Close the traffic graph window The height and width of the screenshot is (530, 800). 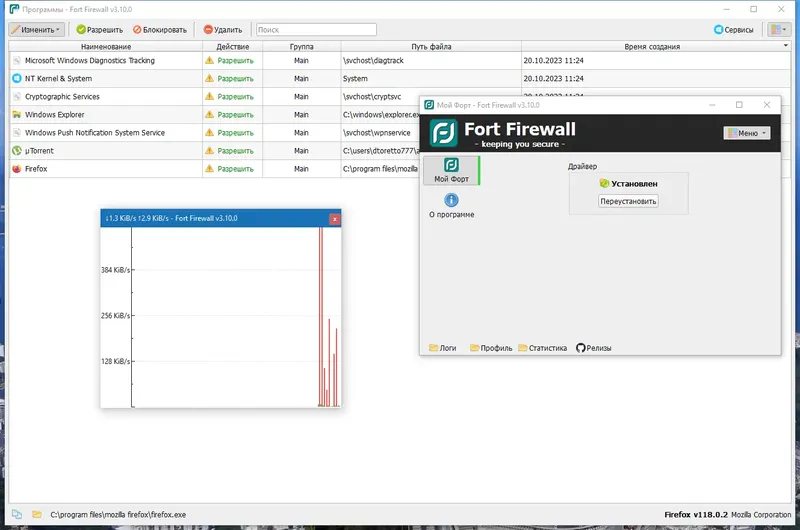[335, 219]
